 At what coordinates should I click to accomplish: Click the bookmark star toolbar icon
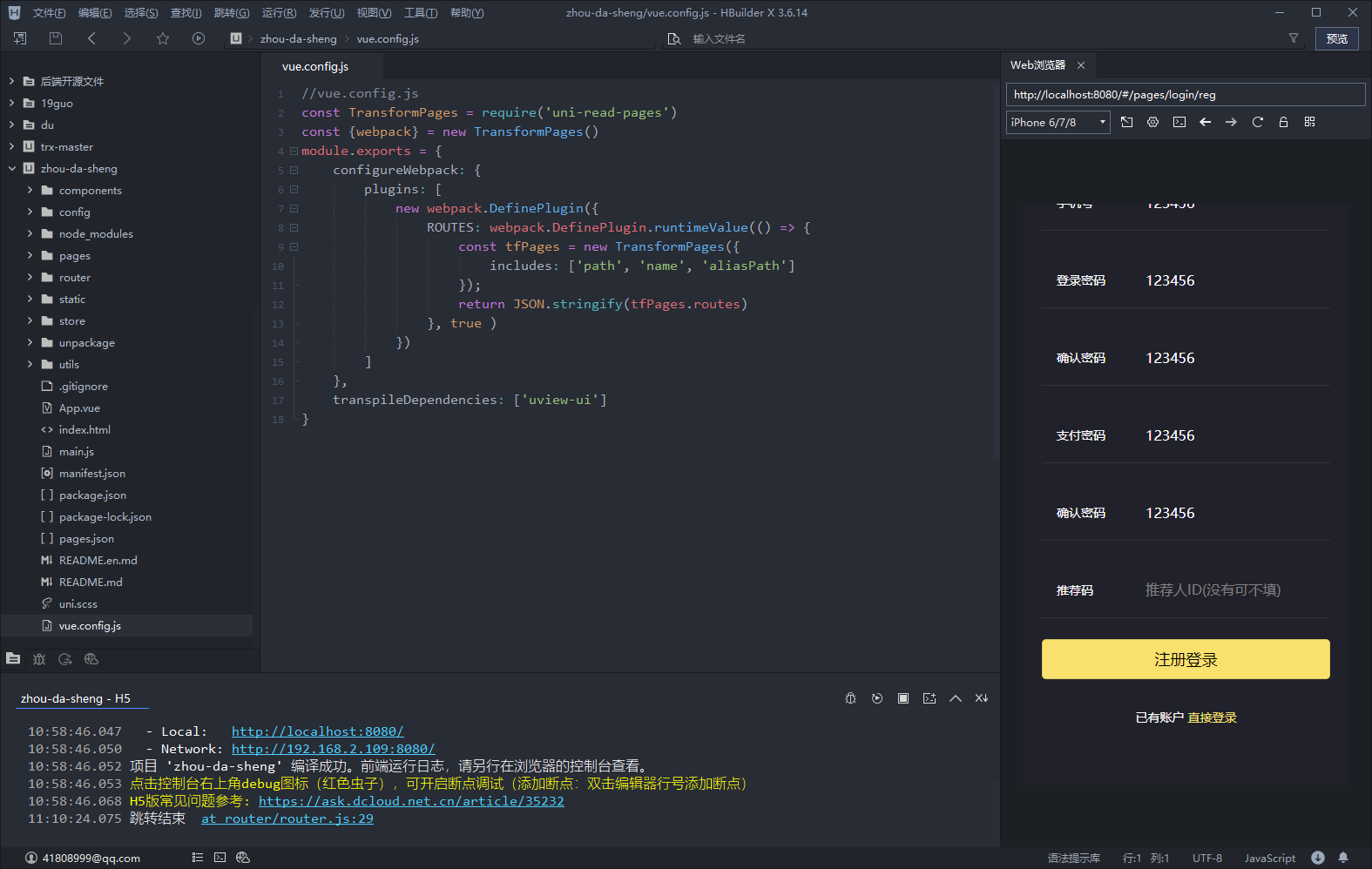point(163,38)
